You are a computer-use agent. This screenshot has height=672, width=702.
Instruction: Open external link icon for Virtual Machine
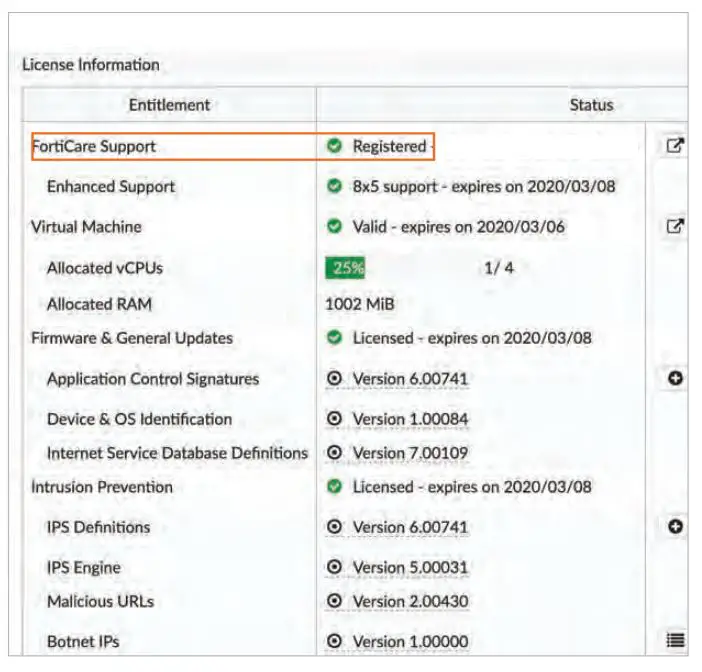coord(675,227)
